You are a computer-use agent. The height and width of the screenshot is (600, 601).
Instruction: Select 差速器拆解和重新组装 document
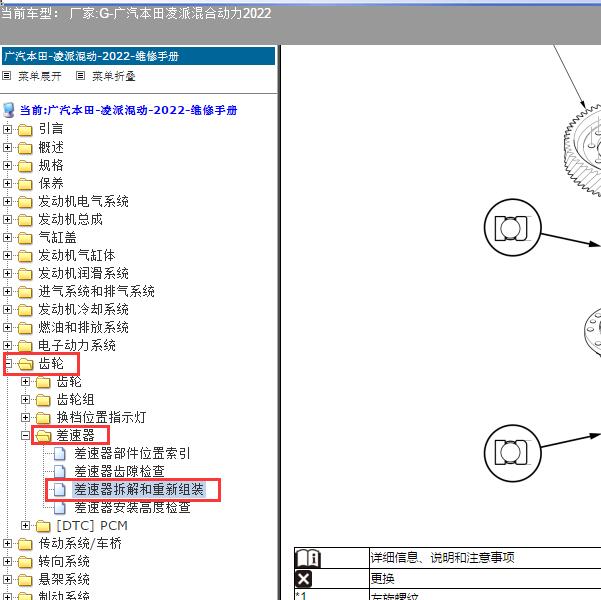coord(139,490)
